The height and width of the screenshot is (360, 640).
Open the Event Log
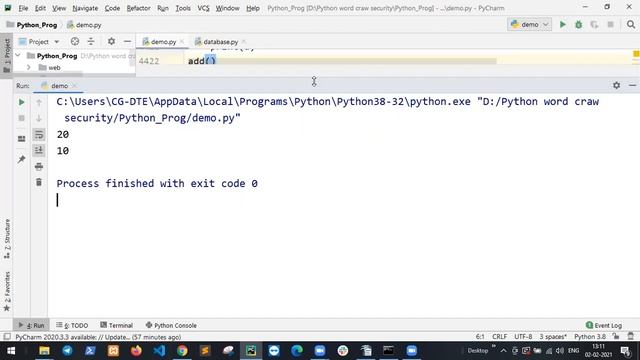[x=604, y=325]
